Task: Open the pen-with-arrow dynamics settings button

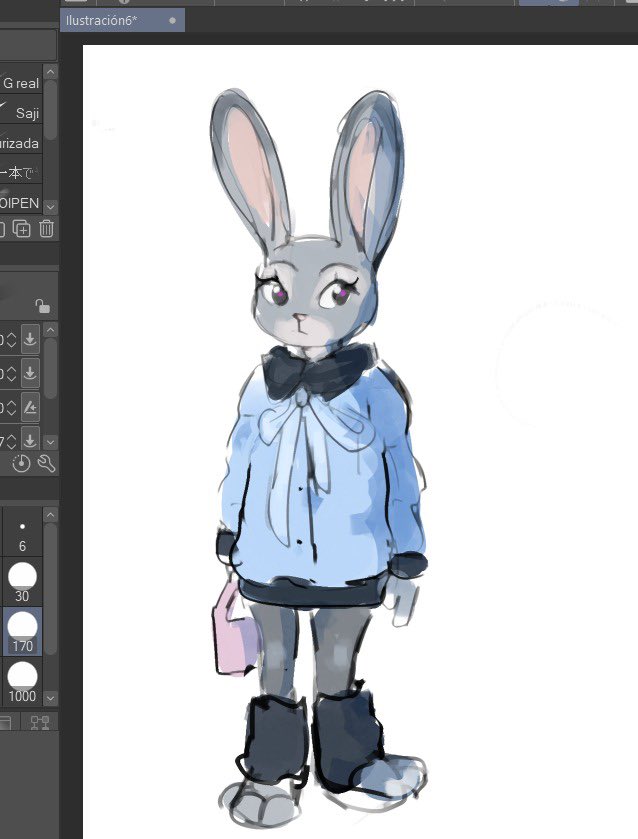Action: point(30,408)
